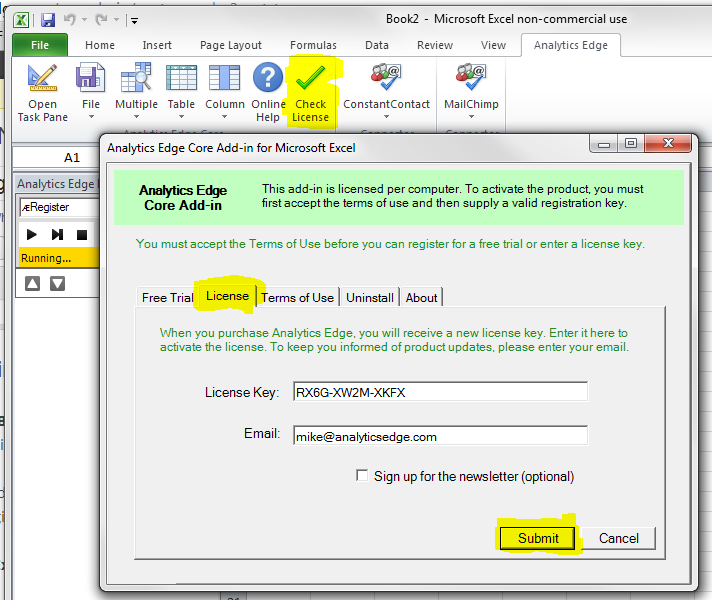712x600 pixels.
Task: Click the Stop square button in task pane
Action: (x=82, y=235)
